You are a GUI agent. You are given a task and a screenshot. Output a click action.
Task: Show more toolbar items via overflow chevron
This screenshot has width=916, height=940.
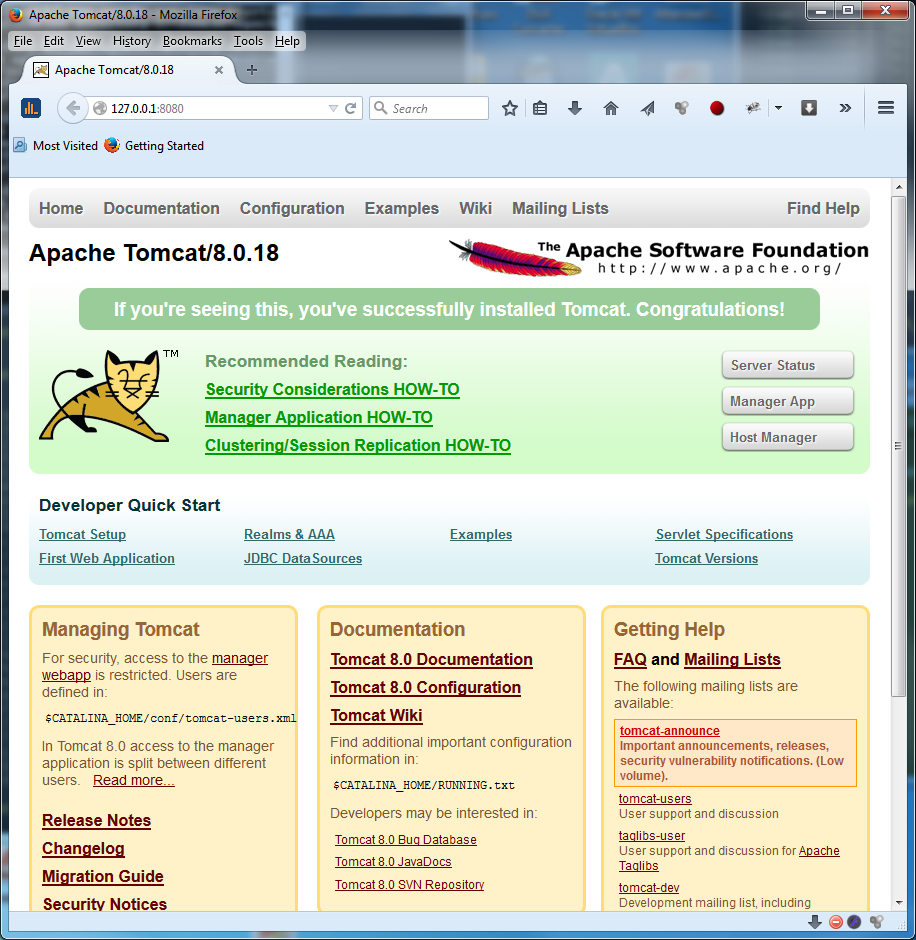click(x=845, y=108)
